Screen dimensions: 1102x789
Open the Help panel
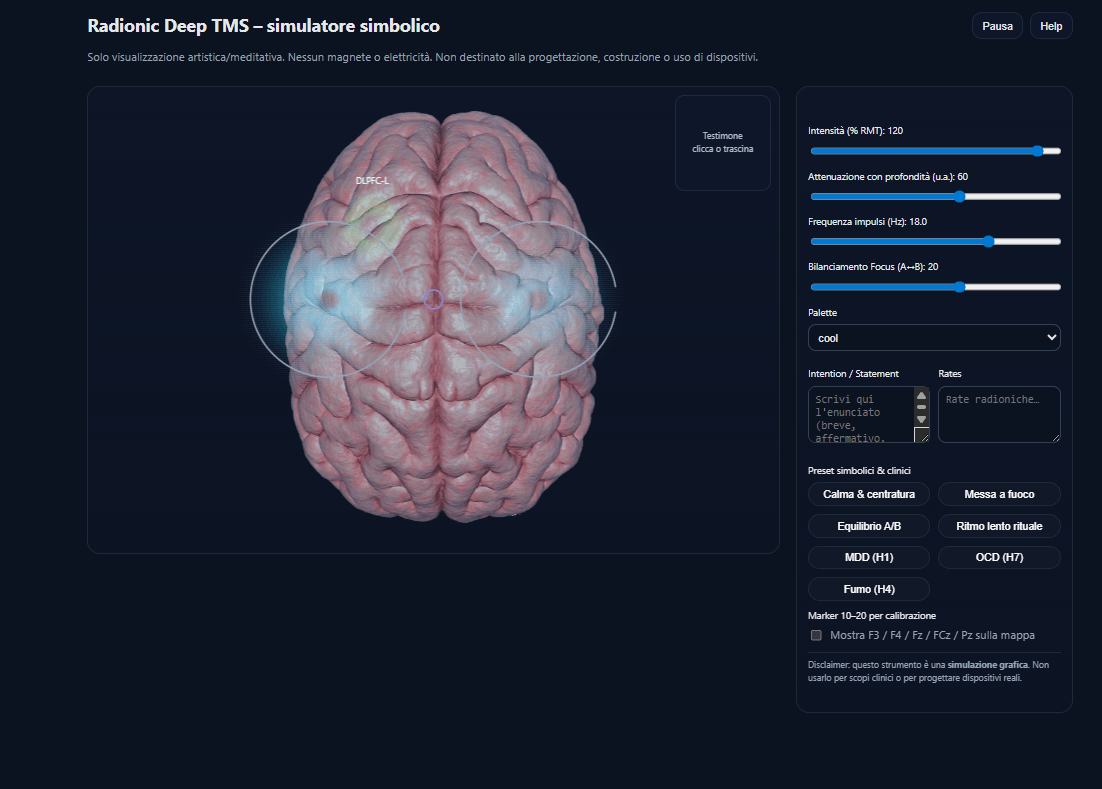1050,26
